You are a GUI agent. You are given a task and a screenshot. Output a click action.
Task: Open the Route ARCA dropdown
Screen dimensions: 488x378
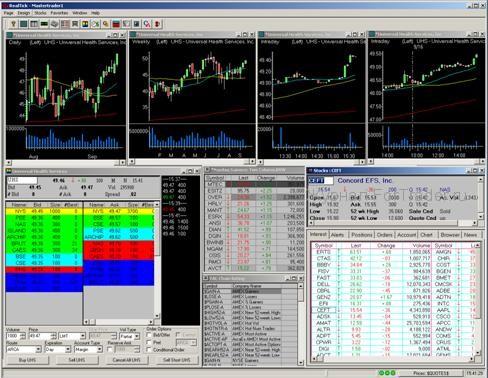point(38,349)
